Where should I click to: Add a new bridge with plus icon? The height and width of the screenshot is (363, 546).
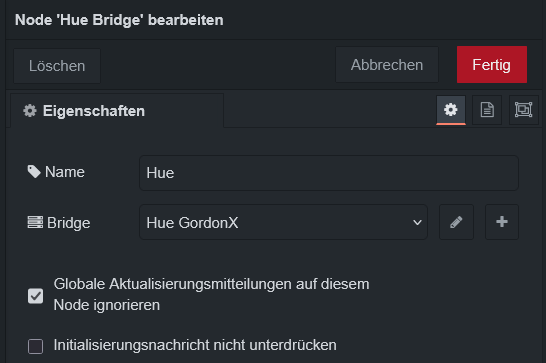[x=502, y=222]
